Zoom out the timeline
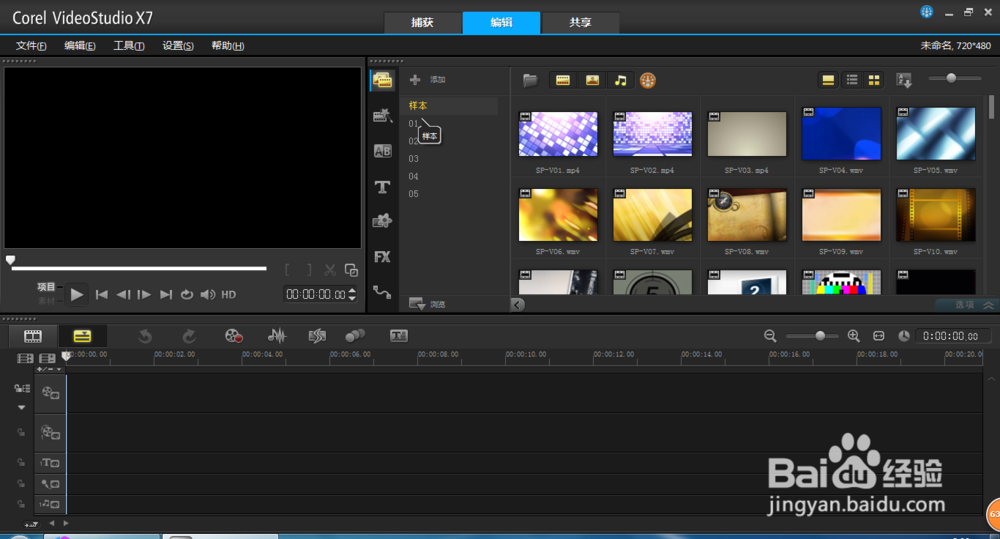Image resolution: width=1000 pixels, height=539 pixels. click(x=770, y=336)
